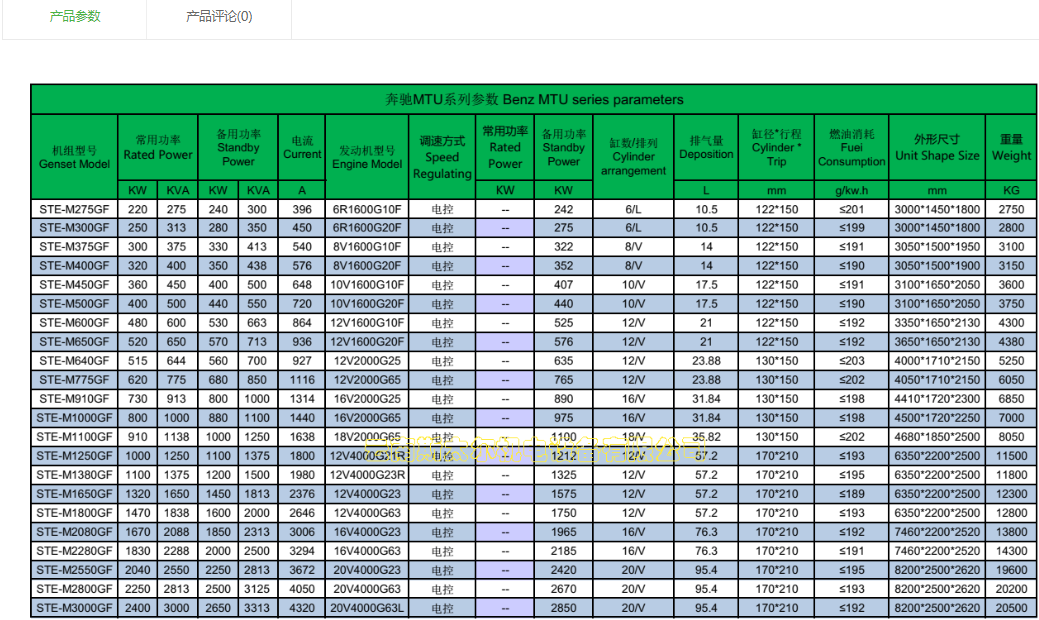Select the Cylinder arrangement header cell
The height and width of the screenshot is (620, 1039).
click(633, 157)
